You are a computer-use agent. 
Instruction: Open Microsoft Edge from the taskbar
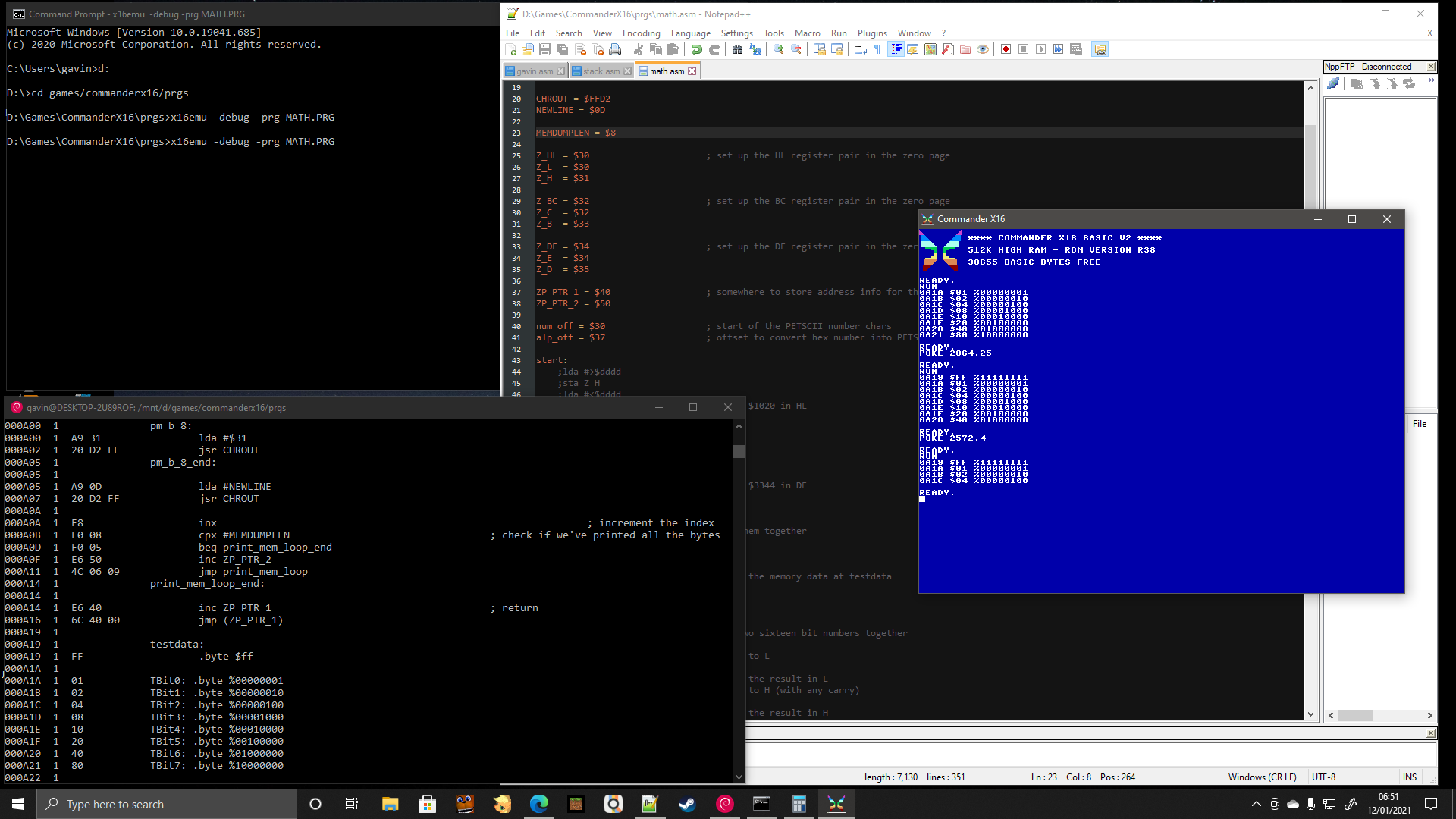[x=538, y=804]
